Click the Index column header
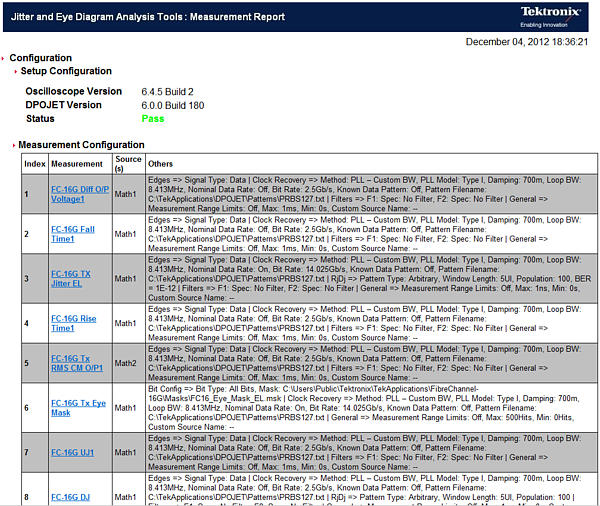Screen dimensions: 600x506 (35, 163)
